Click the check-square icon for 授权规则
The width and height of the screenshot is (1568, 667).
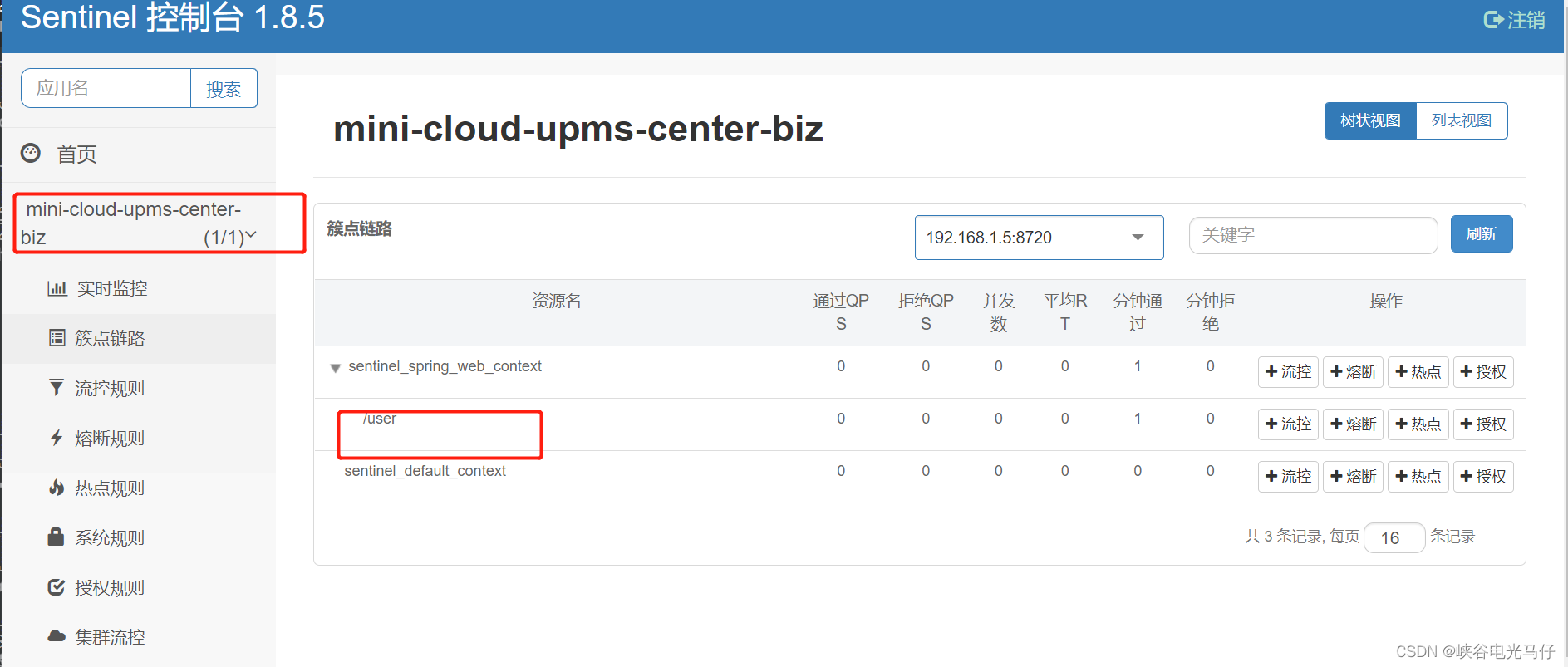pyautogui.click(x=57, y=587)
